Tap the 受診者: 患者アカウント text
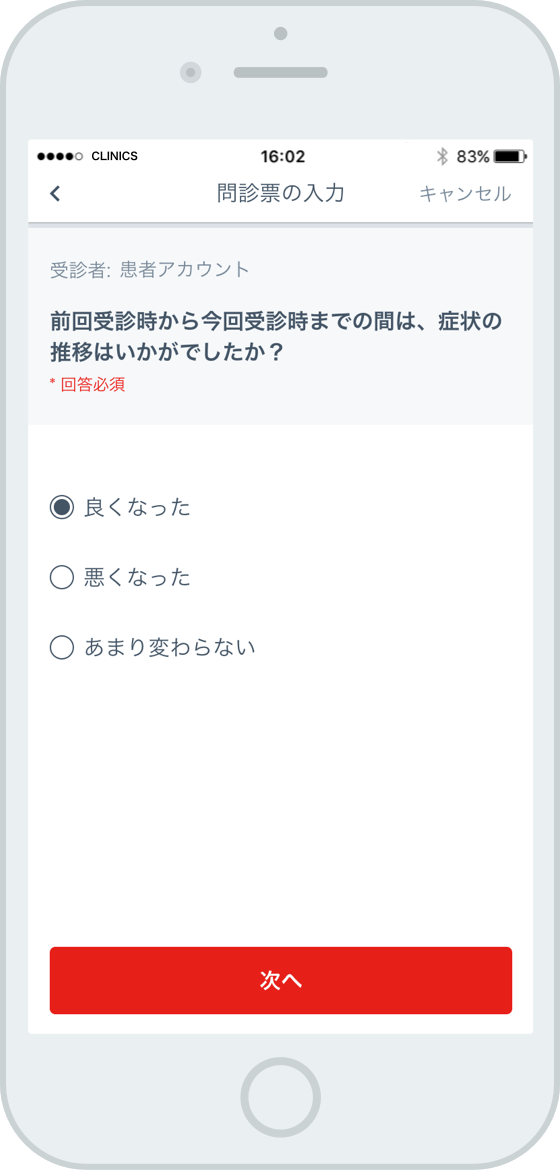 click(149, 270)
